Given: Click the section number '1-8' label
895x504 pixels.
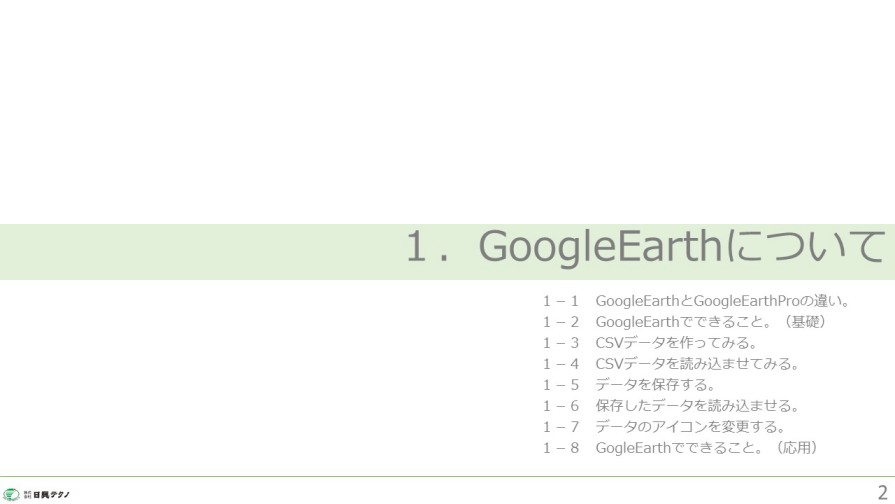Looking at the screenshot, I should point(561,447).
